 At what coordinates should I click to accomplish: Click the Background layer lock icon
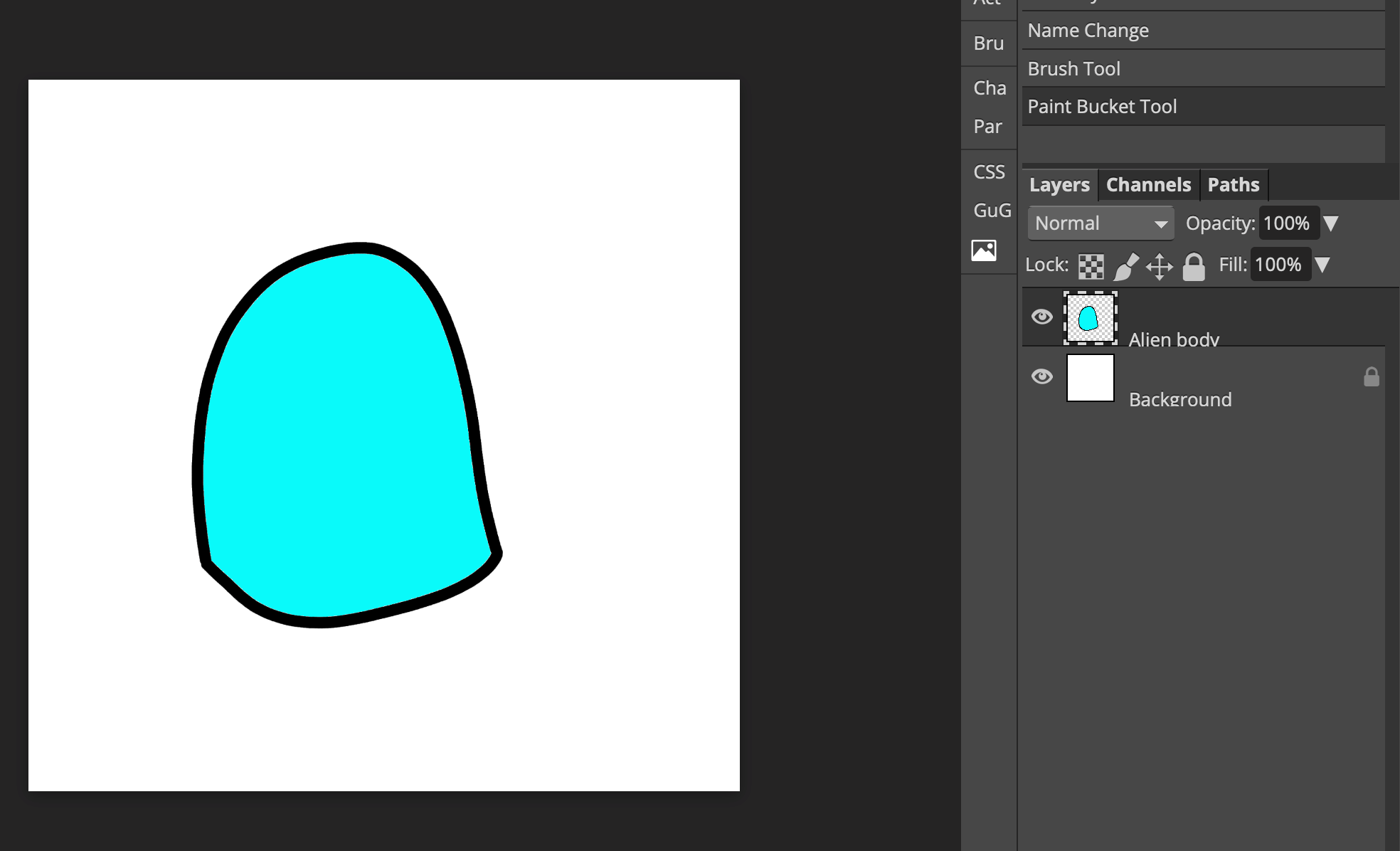pyautogui.click(x=1372, y=377)
